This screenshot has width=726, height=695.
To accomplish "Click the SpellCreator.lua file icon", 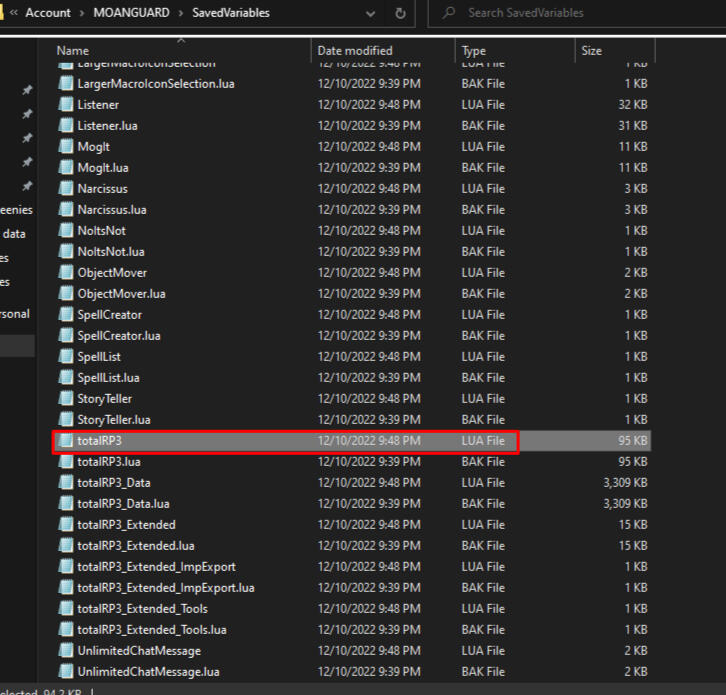I will click(66, 336).
